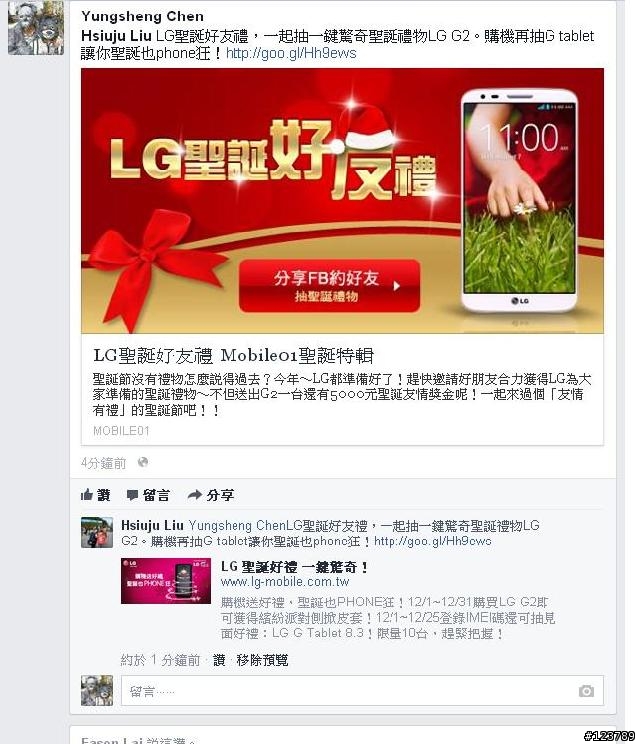Viewport: 640px width, 744px height.
Task: Click the 分享FB約好友 red banner button
Action: point(329,286)
